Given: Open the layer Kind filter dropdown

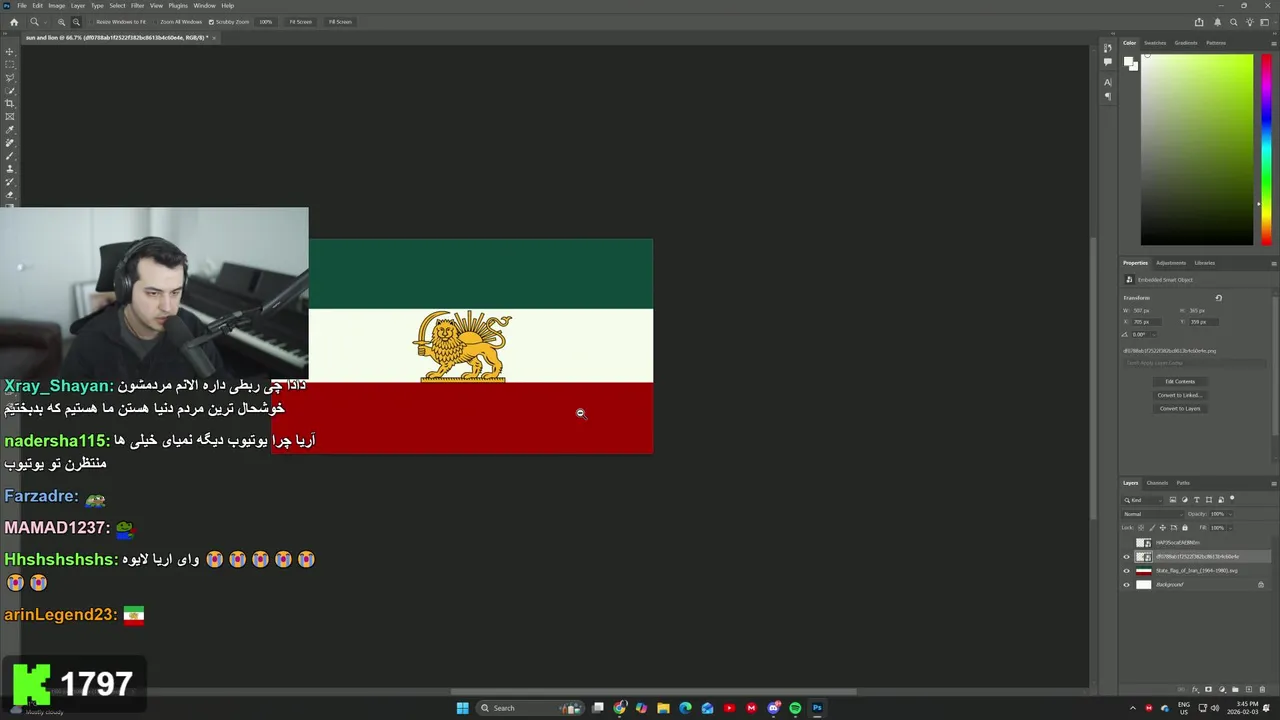Looking at the screenshot, I should pyautogui.click(x=1143, y=500).
